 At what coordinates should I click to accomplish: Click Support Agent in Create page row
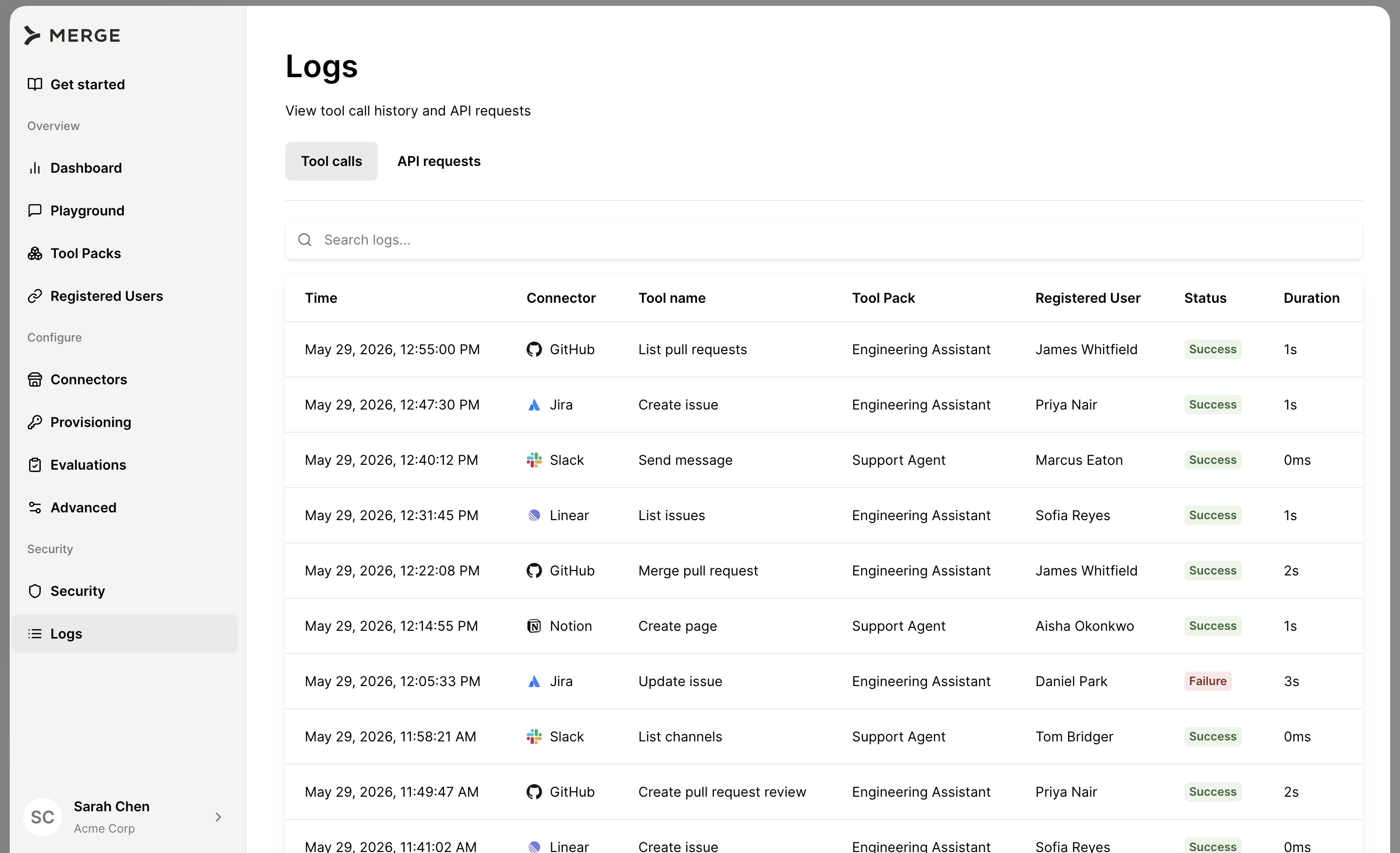point(898,626)
